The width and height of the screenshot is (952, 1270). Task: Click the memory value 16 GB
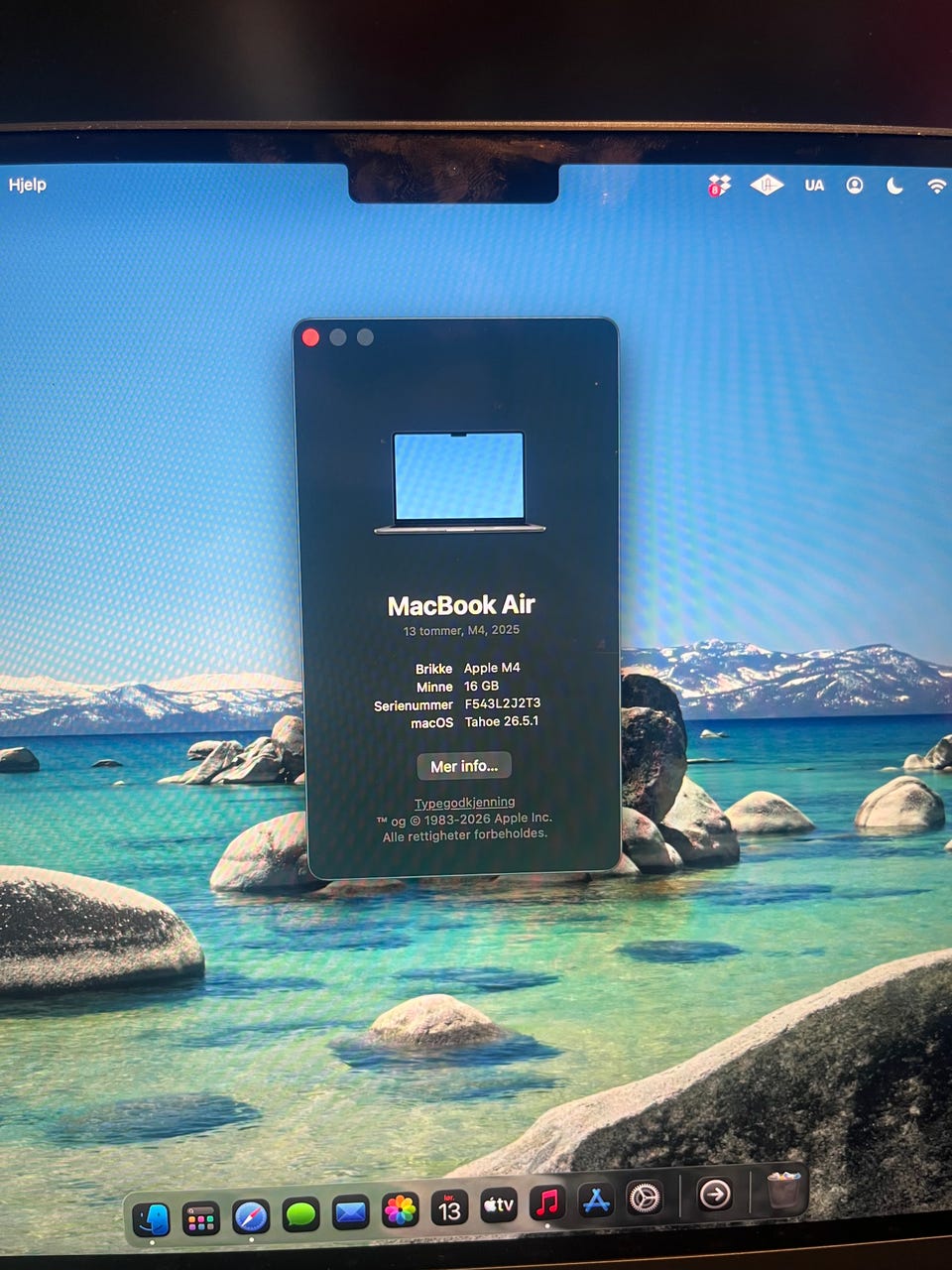click(481, 686)
